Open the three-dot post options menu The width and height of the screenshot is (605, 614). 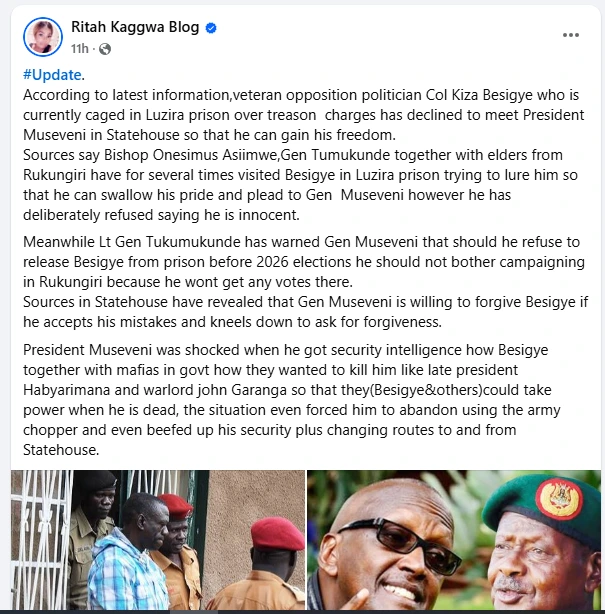(x=571, y=35)
